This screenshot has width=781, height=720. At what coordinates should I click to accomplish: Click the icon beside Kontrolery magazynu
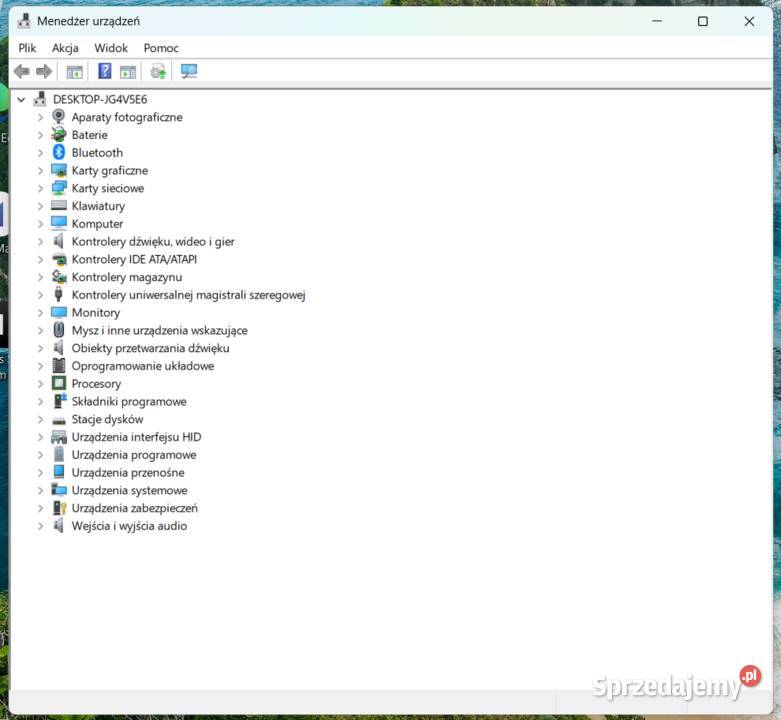[59, 277]
